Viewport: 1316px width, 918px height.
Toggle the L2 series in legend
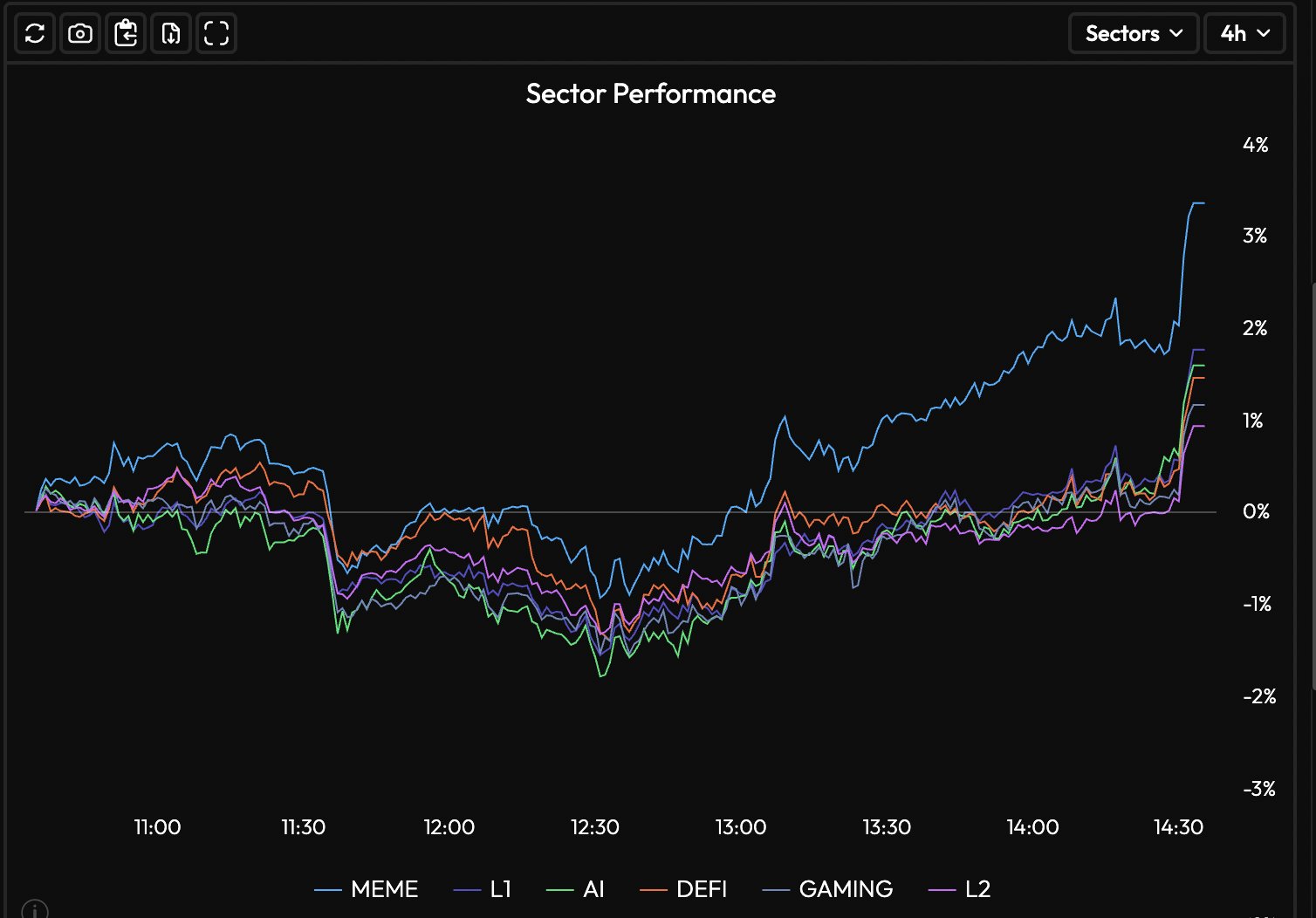tap(959, 889)
